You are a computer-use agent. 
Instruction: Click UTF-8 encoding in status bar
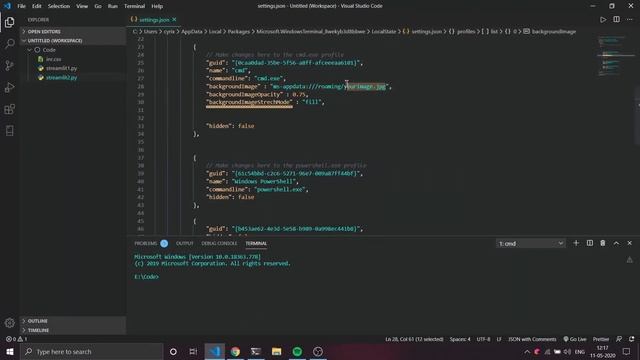pyautogui.click(x=483, y=339)
